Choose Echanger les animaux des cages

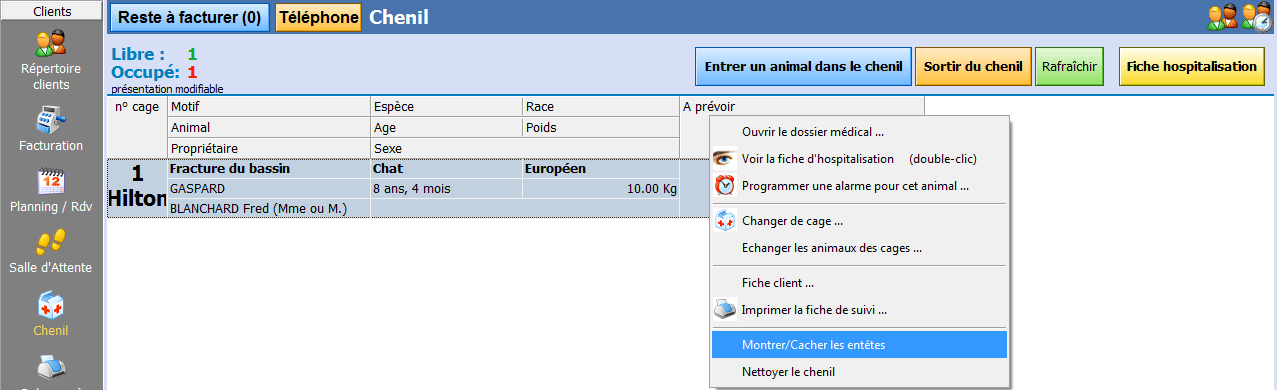[860, 248]
